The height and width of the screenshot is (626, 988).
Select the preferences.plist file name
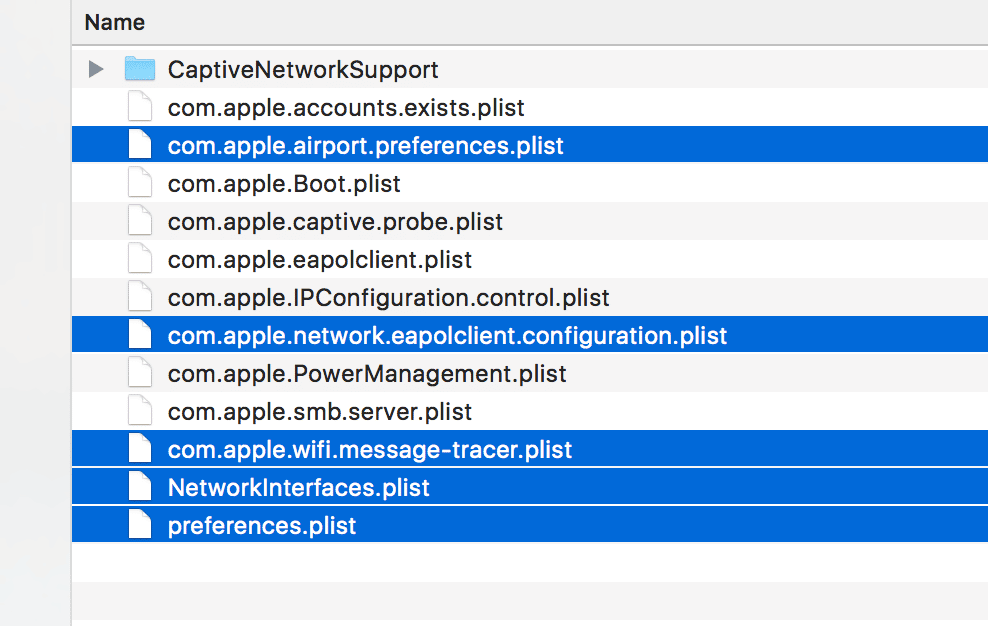262,526
